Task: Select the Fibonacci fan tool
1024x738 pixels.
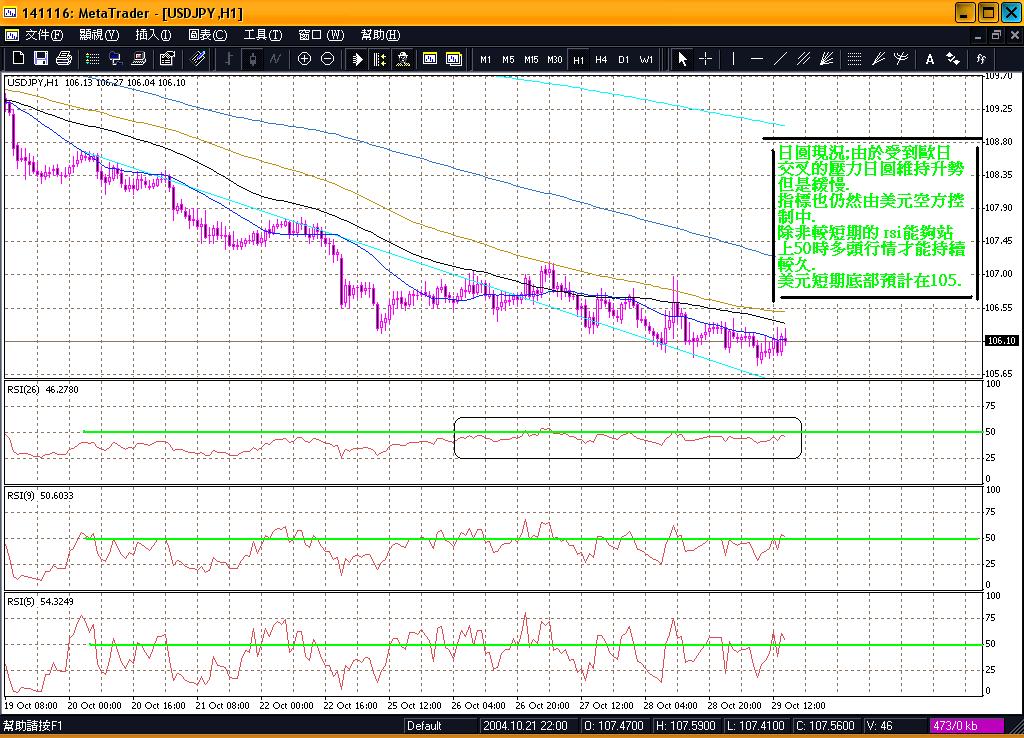Action: tap(878, 59)
